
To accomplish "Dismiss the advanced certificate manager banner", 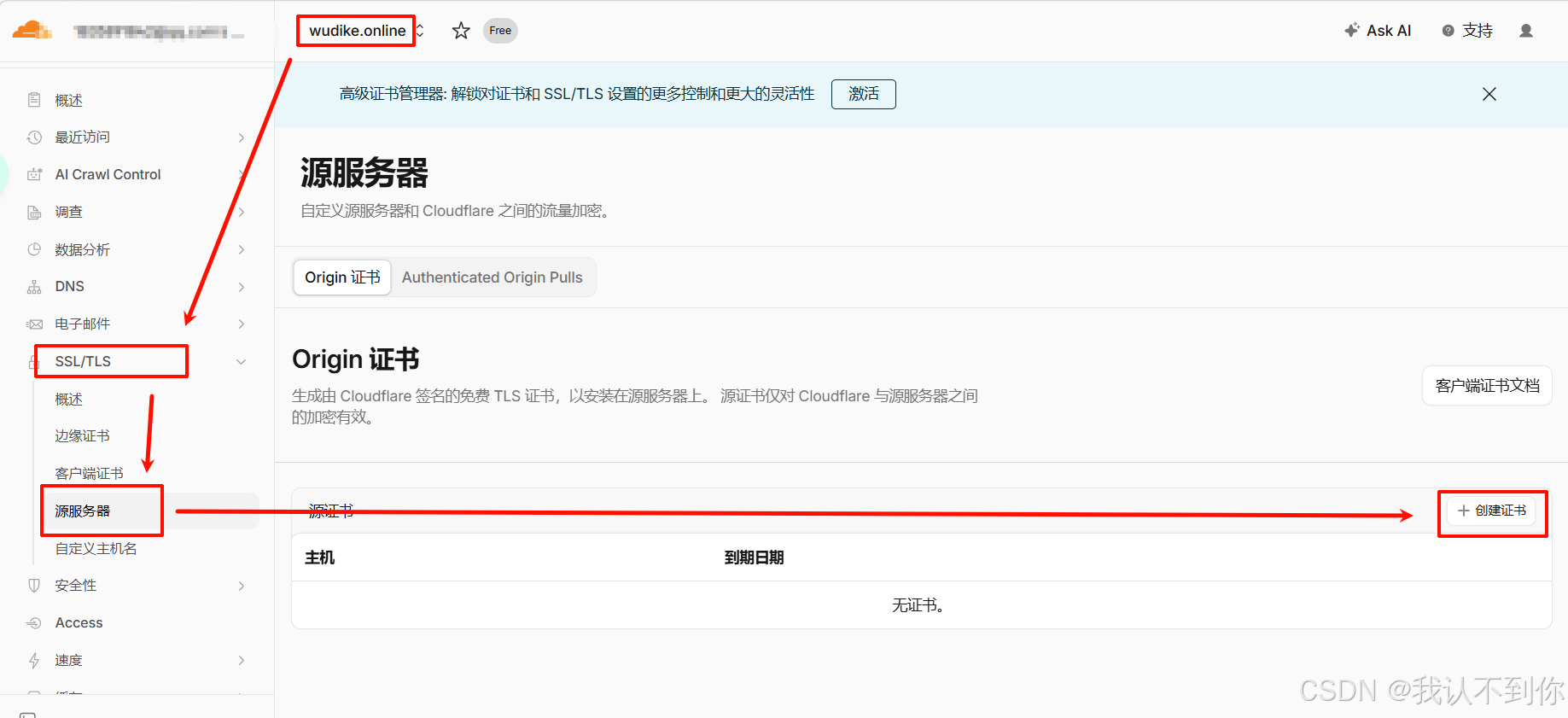I will point(1489,94).
